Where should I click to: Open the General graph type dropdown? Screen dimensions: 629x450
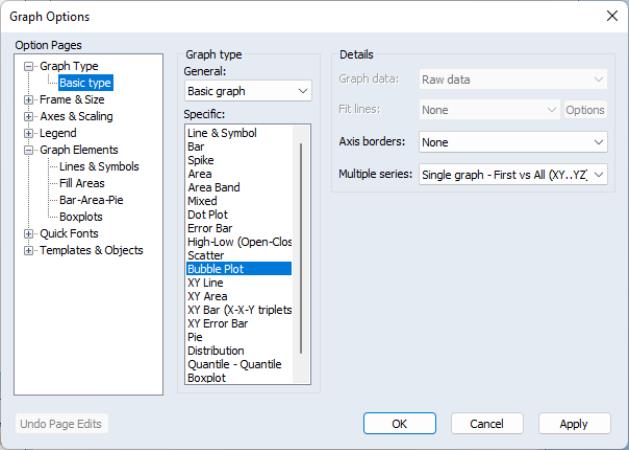(248, 91)
